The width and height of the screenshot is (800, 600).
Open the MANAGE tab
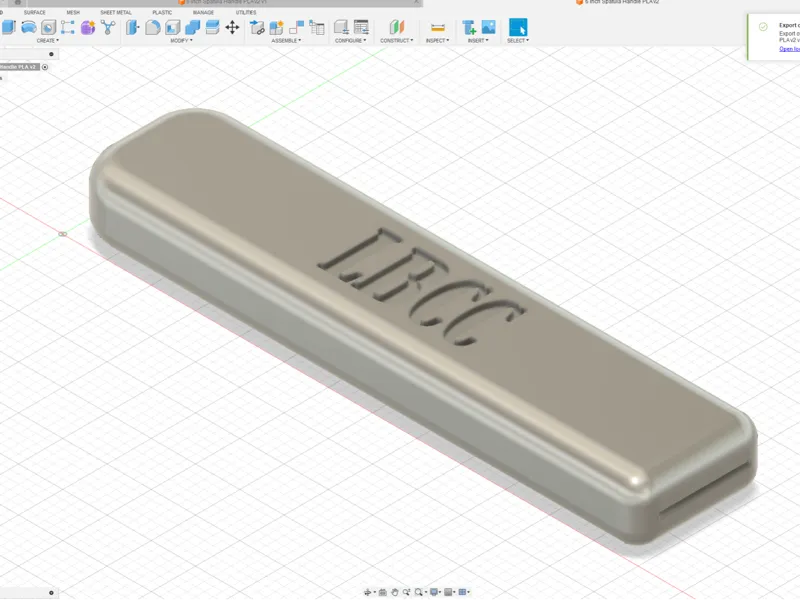tap(203, 12)
